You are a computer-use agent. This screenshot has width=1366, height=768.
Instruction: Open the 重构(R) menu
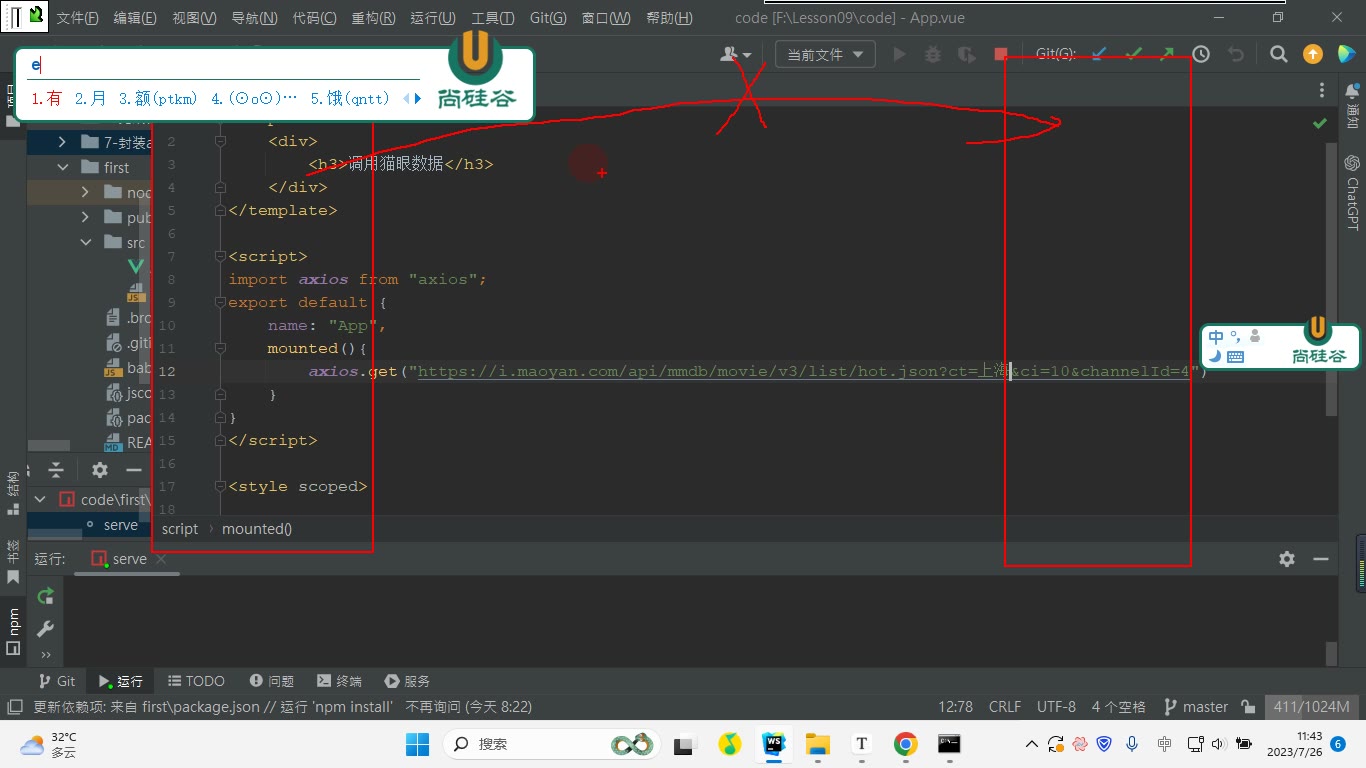(x=373, y=18)
